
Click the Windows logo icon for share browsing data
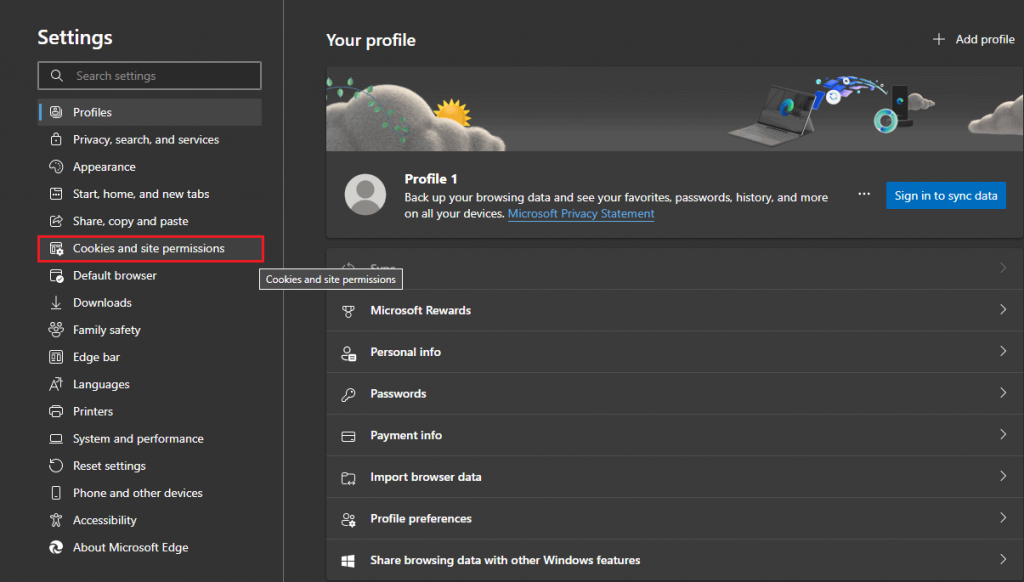pyautogui.click(x=349, y=561)
